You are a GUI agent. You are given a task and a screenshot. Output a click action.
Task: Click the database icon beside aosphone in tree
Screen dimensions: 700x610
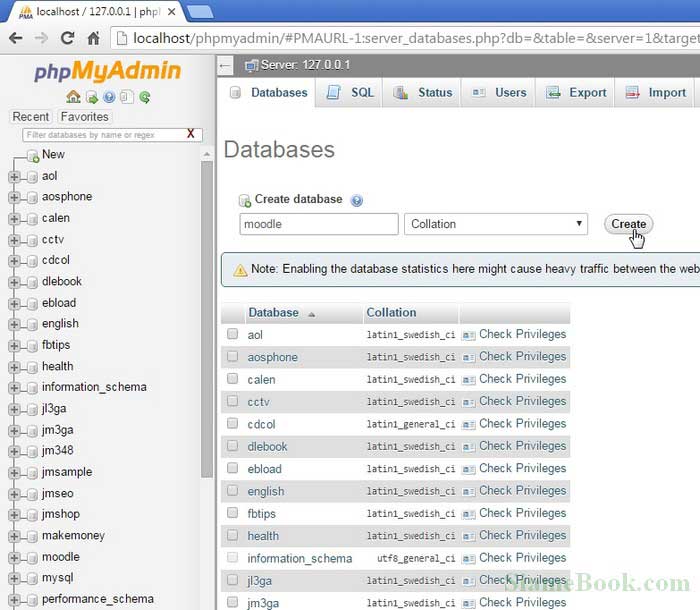32,197
